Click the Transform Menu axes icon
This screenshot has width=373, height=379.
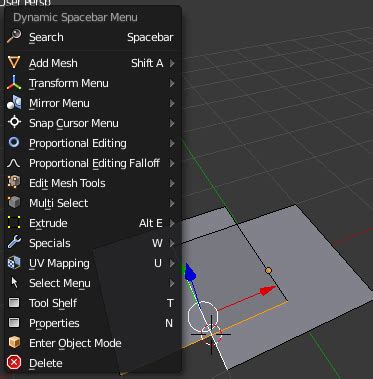[14, 83]
